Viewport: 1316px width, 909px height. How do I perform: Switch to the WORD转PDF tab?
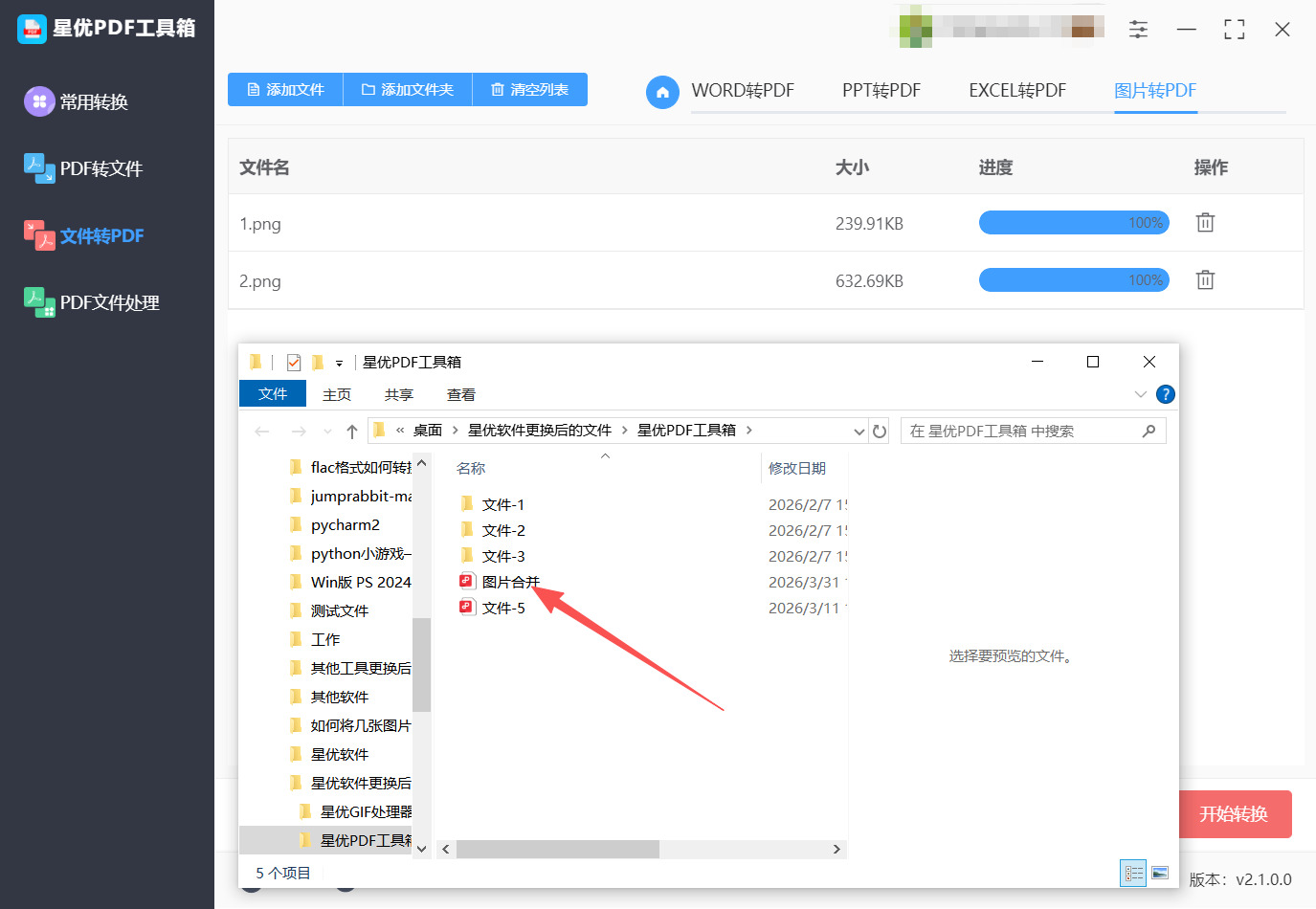tap(743, 91)
